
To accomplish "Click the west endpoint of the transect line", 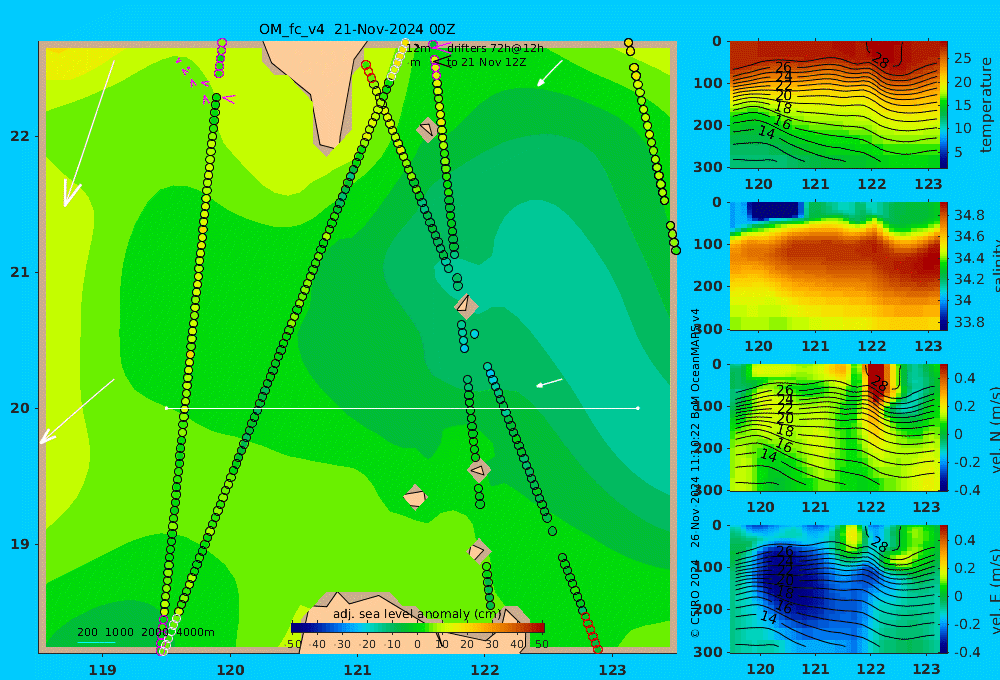I will [166, 408].
